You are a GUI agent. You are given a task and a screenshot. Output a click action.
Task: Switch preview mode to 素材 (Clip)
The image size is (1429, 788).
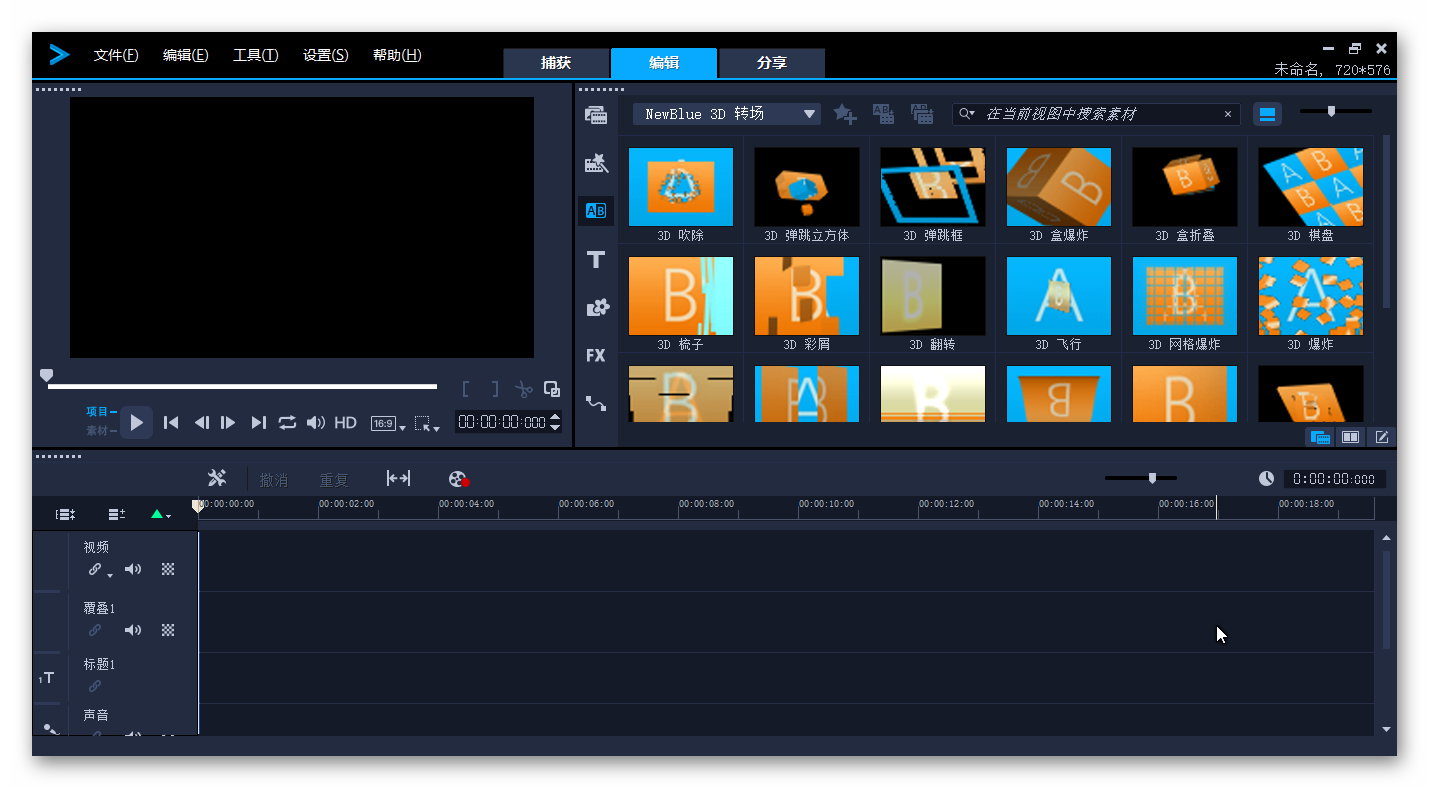[x=97, y=431]
